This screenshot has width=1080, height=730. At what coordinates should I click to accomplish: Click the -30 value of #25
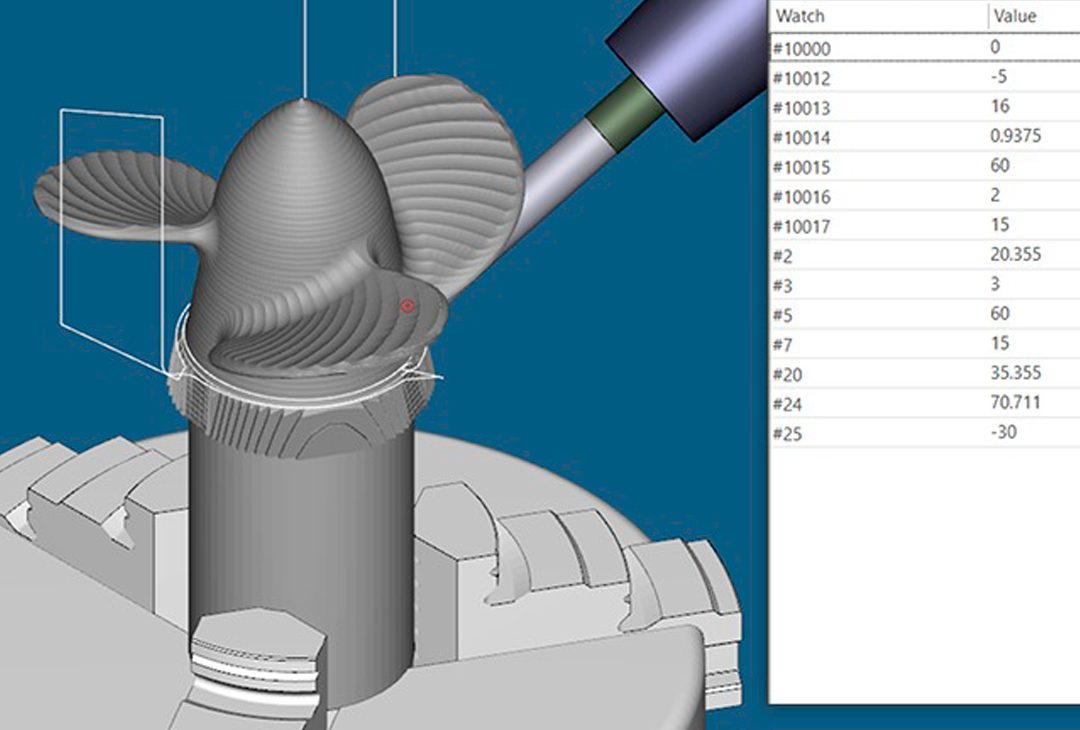[x=1003, y=433]
